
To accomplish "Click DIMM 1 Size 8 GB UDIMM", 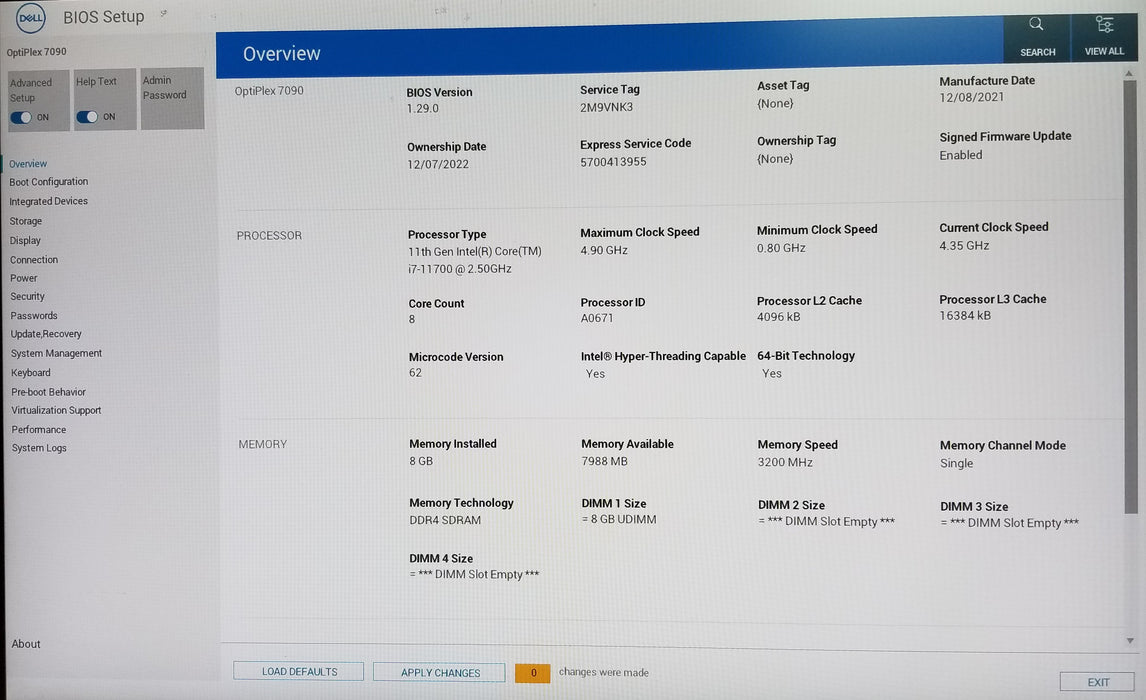I will click(619, 519).
